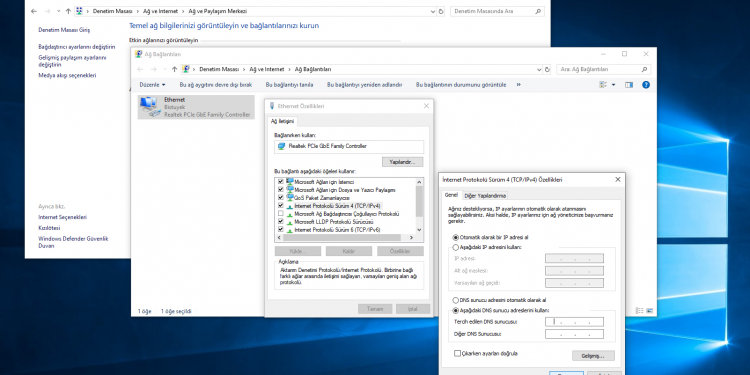Open view options dropdown arrow next to view icon
The image size is (750, 375).
click(x=614, y=85)
